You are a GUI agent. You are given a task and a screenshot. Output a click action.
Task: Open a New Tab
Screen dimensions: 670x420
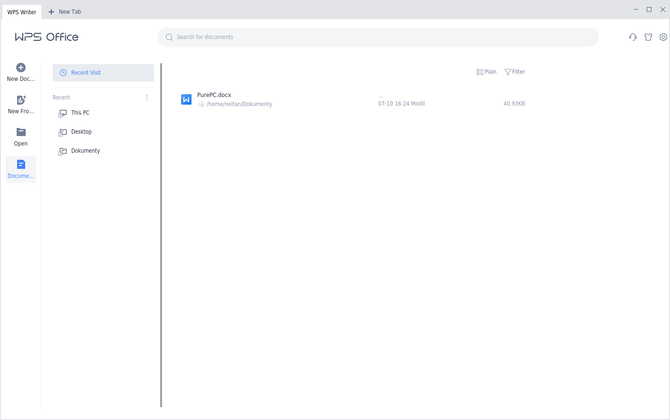click(x=65, y=12)
